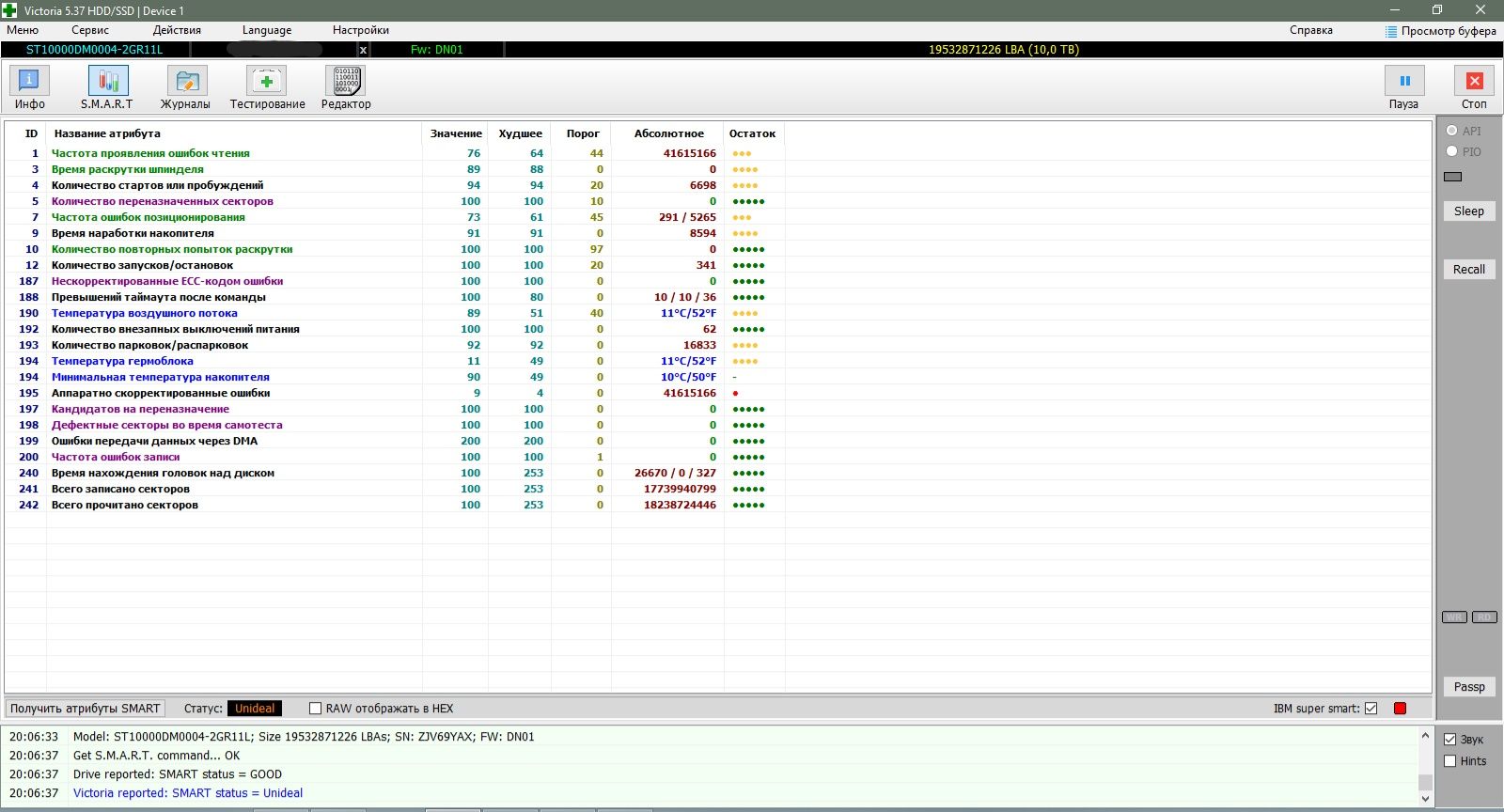
Task: Open the Действия menu
Action: pyautogui.click(x=177, y=30)
